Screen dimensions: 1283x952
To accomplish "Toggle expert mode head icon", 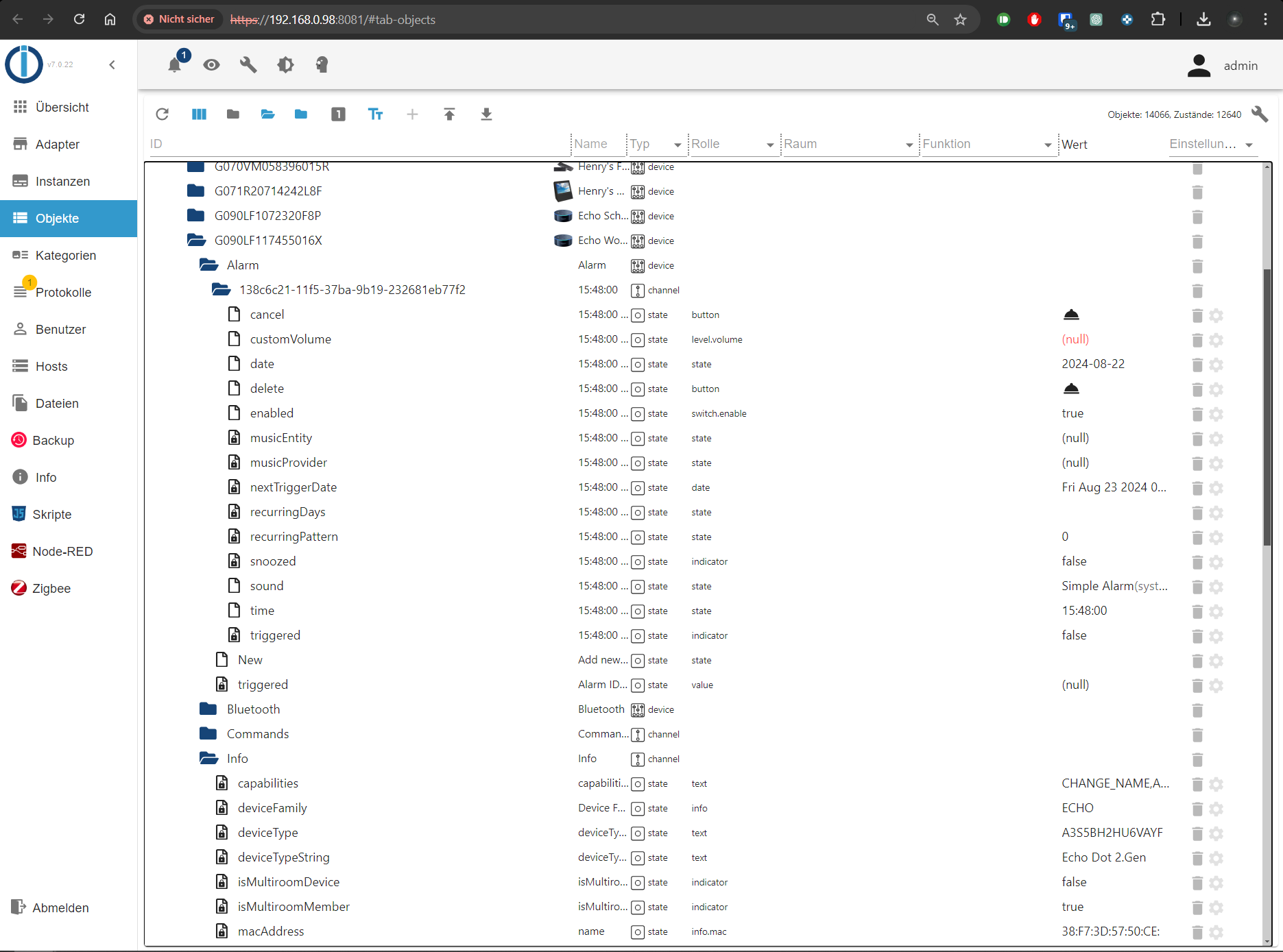I will pyautogui.click(x=322, y=64).
